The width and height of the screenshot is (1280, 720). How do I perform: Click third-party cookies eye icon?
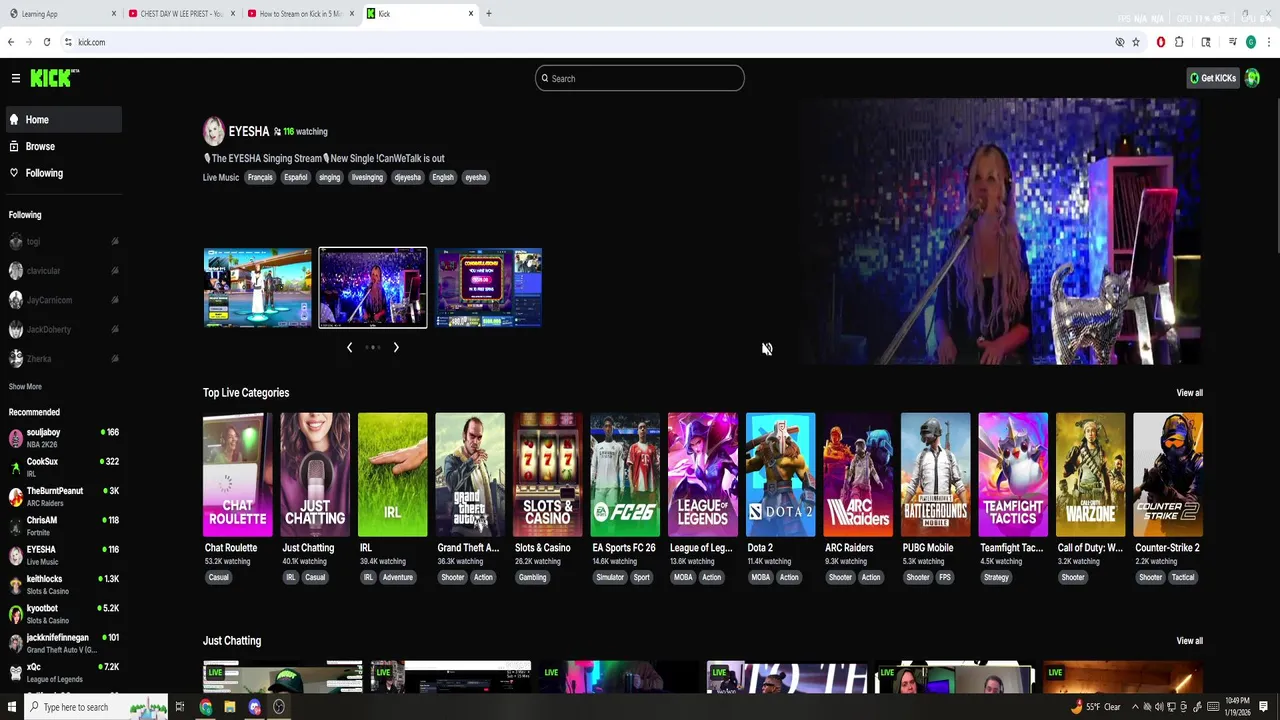pyautogui.click(x=1120, y=42)
